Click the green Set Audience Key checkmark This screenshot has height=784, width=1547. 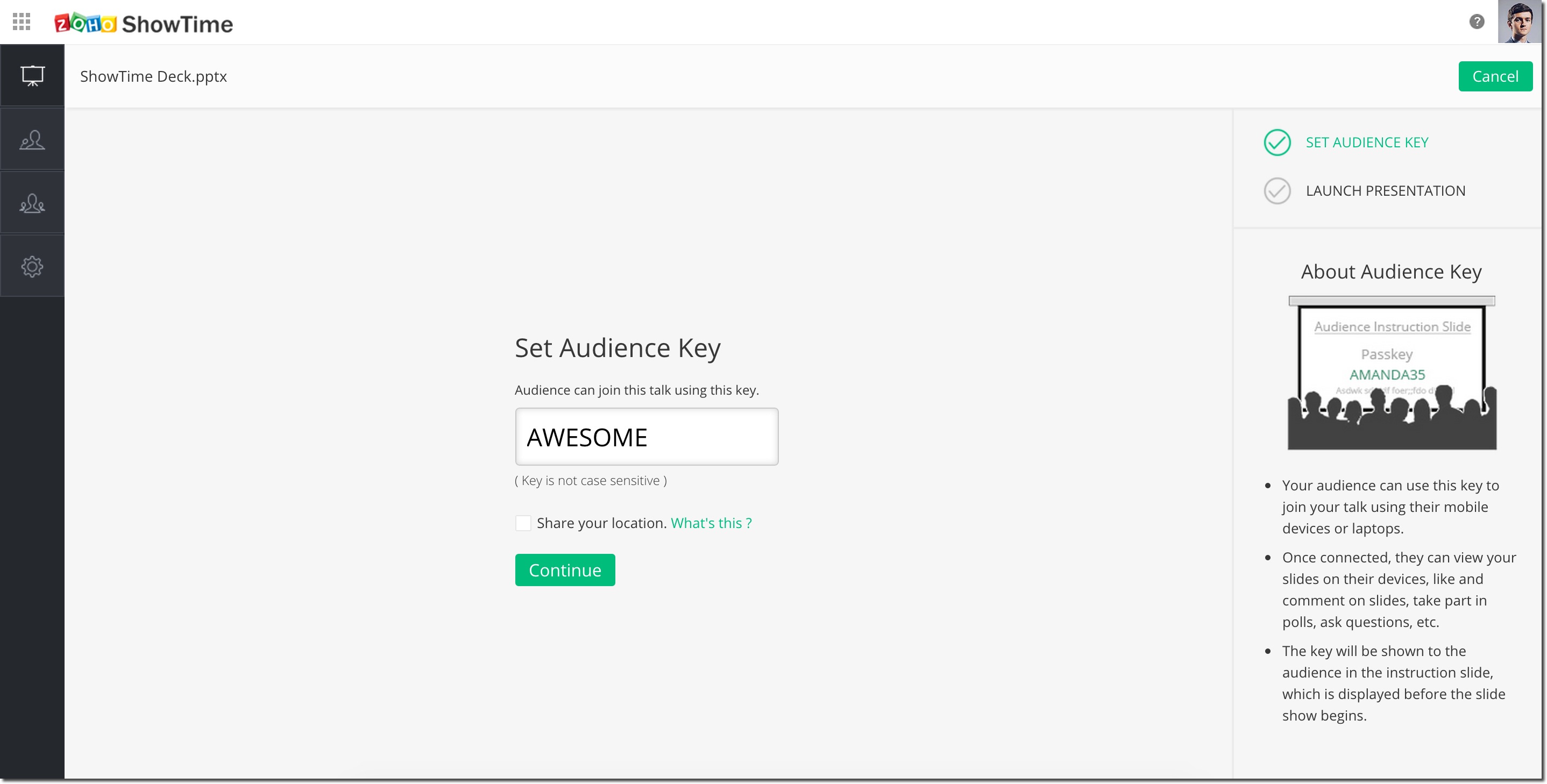pyautogui.click(x=1277, y=143)
